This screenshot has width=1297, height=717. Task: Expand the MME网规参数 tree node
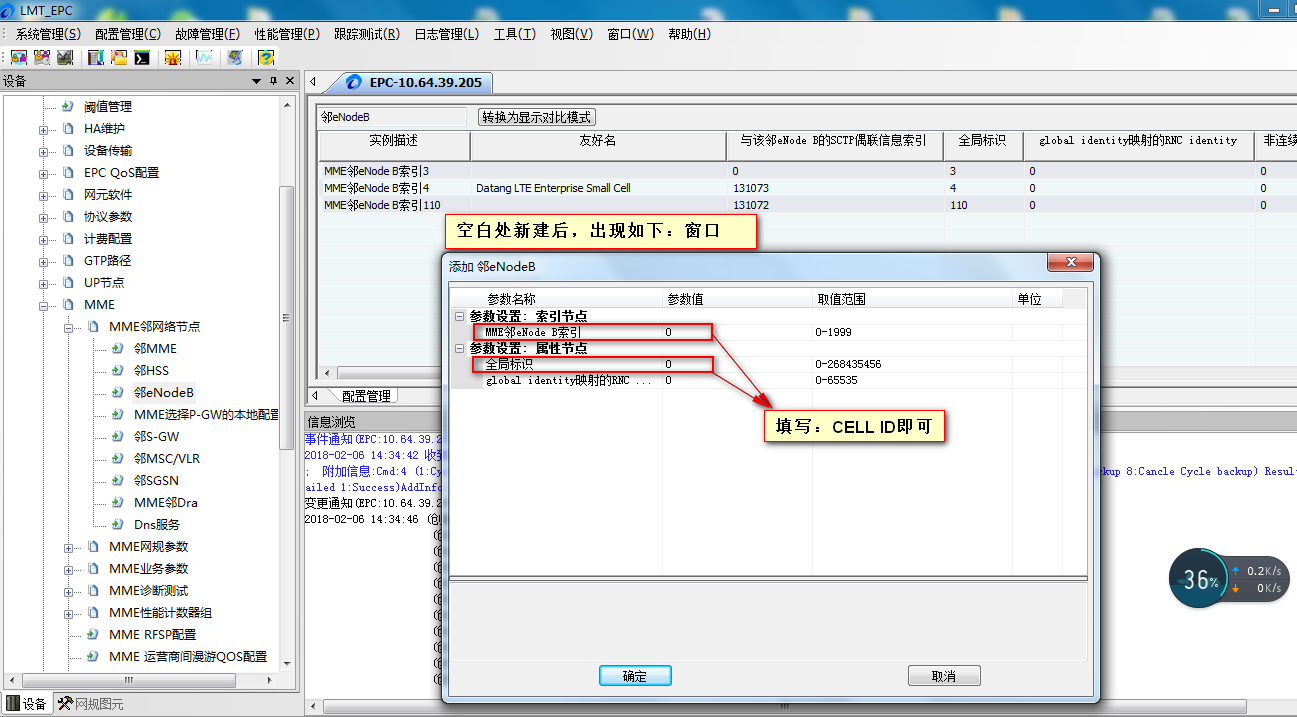point(69,547)
